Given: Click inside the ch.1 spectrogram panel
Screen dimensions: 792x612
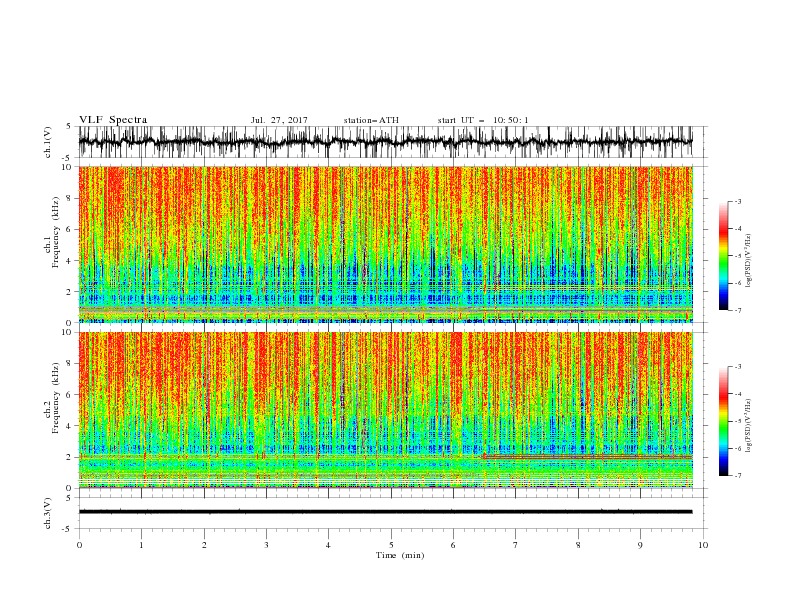Looking at the screenshot, I should tap(385, 244).
